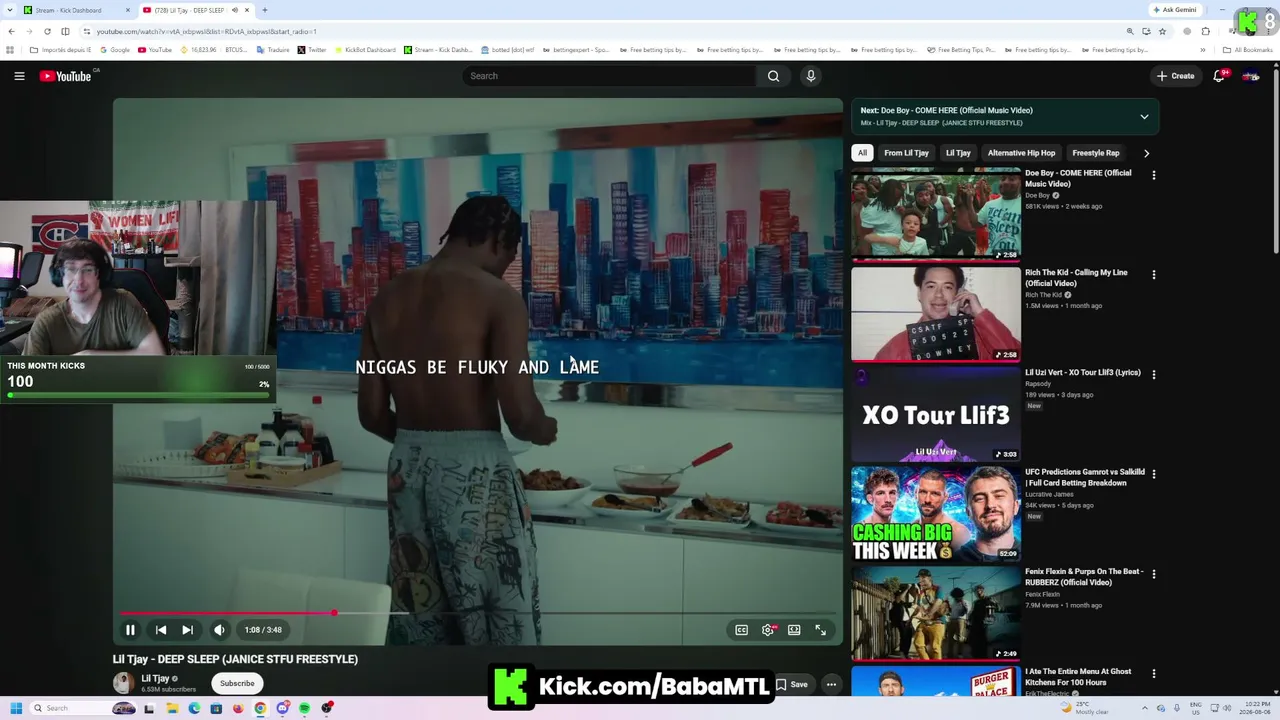
Task: Click the browser address bar URL
Action: click(206, 31)
